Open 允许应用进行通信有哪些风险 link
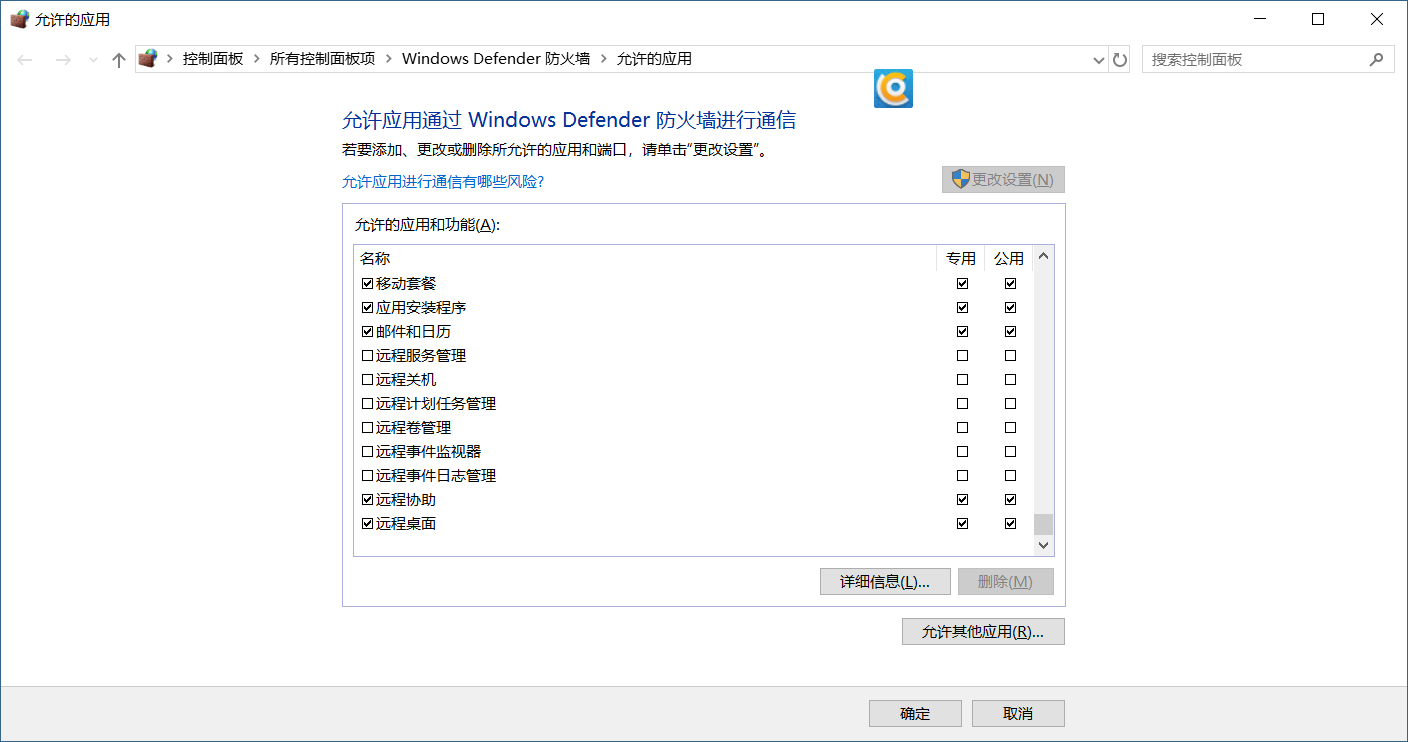This screenshot has width=1408, height=742. tap(443, 182)
